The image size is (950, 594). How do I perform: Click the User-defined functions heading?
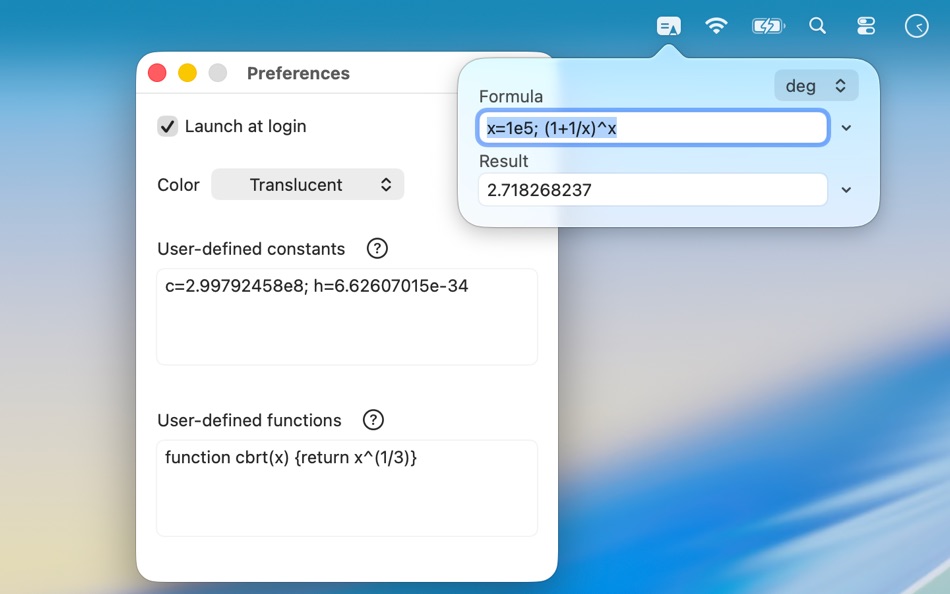[x=249, y=421]
